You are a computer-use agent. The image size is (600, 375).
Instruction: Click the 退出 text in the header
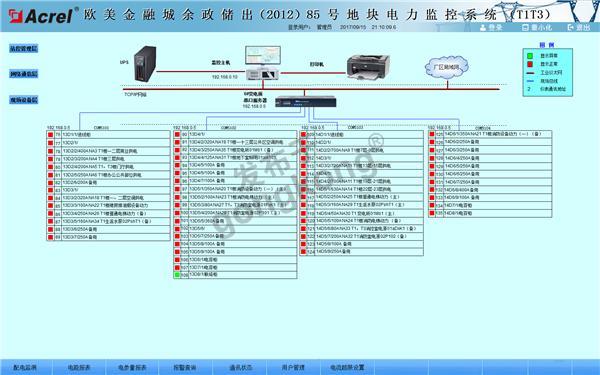(x=583, y=28)
